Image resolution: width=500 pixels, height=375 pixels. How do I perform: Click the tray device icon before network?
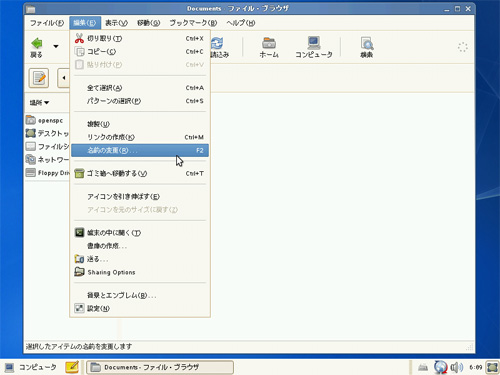[x=423, y=367]
